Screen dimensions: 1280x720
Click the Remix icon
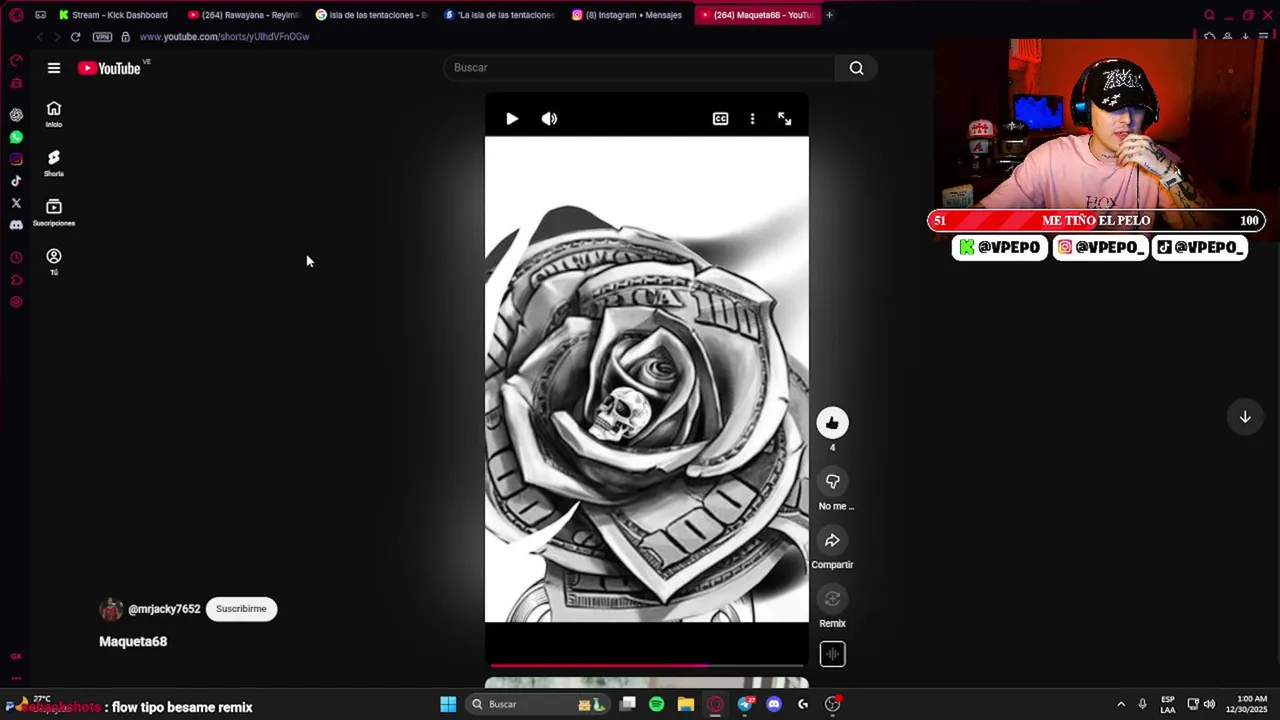(832, 599)
